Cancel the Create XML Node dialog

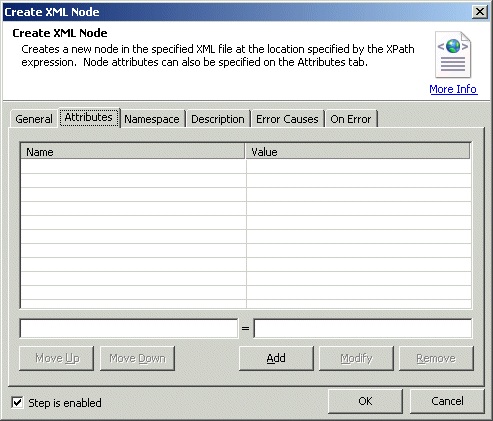447,401
